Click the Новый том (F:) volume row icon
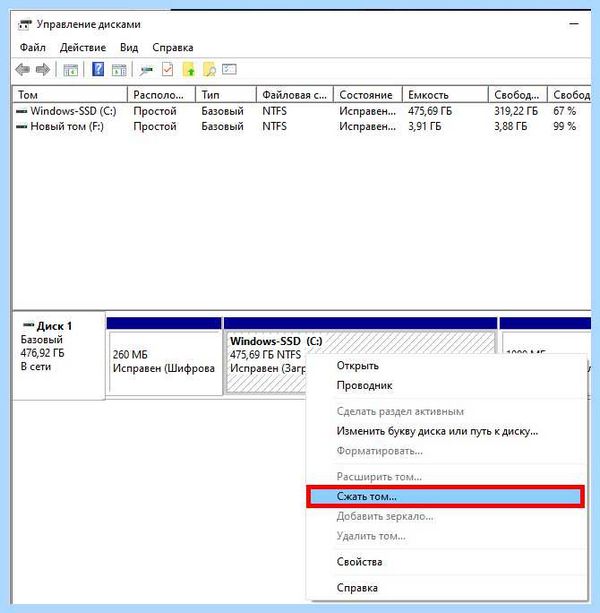The image size is (600, 613). click(22, 126)
